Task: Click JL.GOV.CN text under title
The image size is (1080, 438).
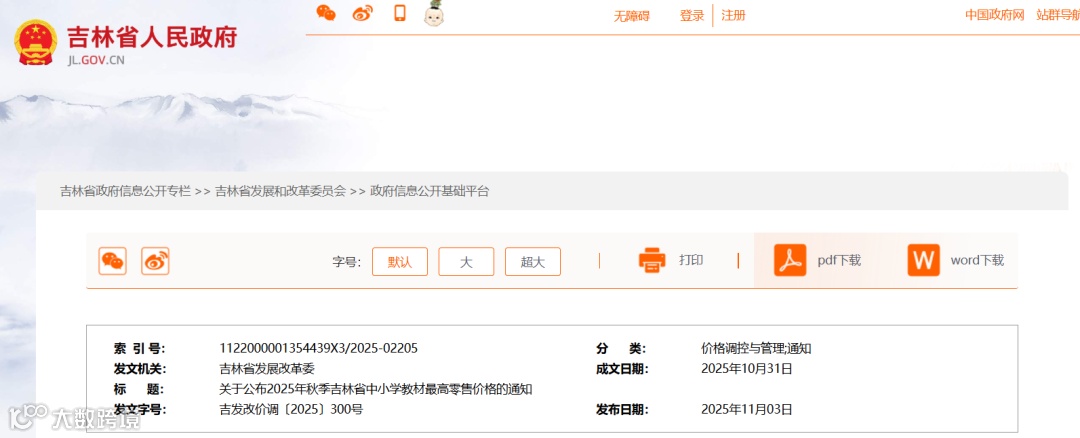Action: [96, 60]
